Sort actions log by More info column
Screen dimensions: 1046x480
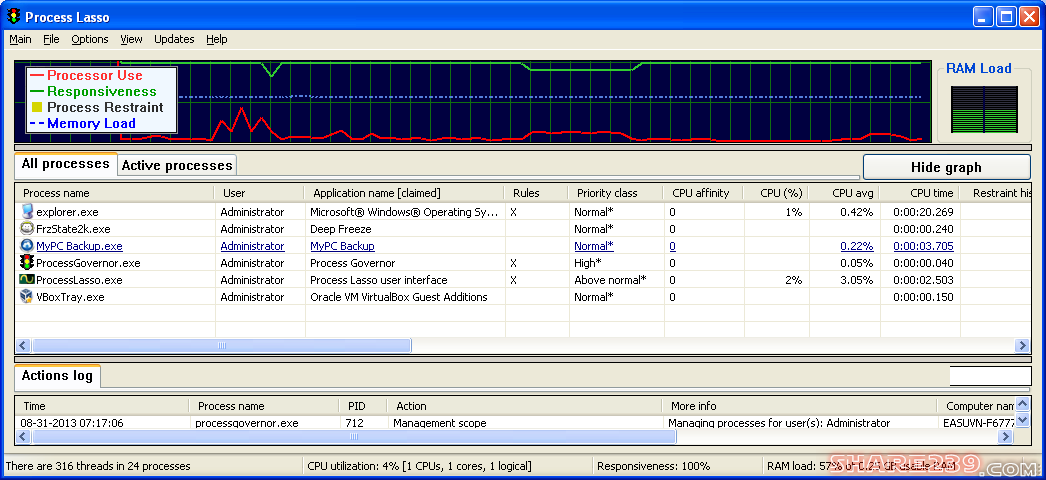799,406
